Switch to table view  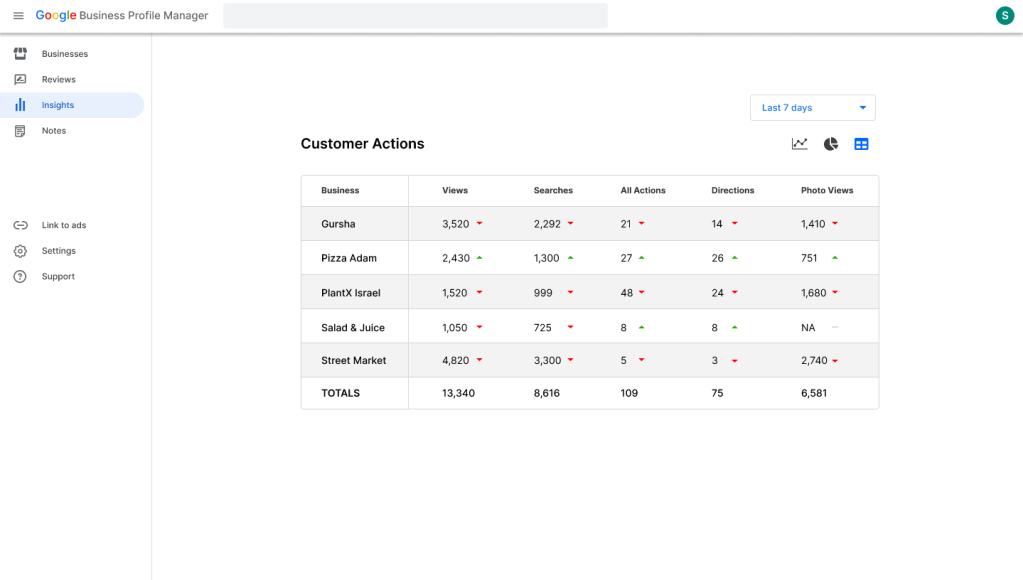(861, 144)
